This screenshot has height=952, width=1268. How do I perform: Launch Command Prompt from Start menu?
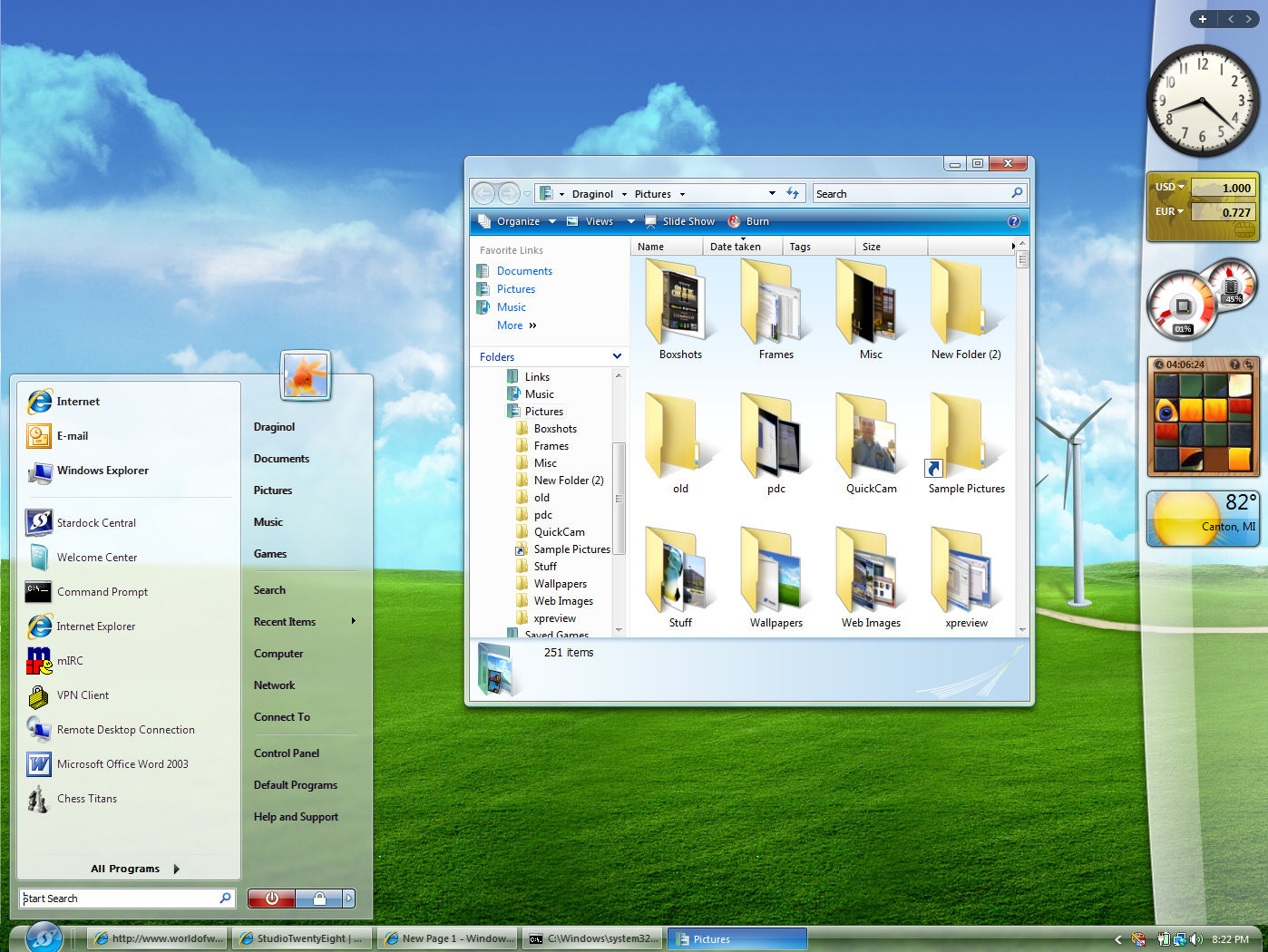(87, 592)
